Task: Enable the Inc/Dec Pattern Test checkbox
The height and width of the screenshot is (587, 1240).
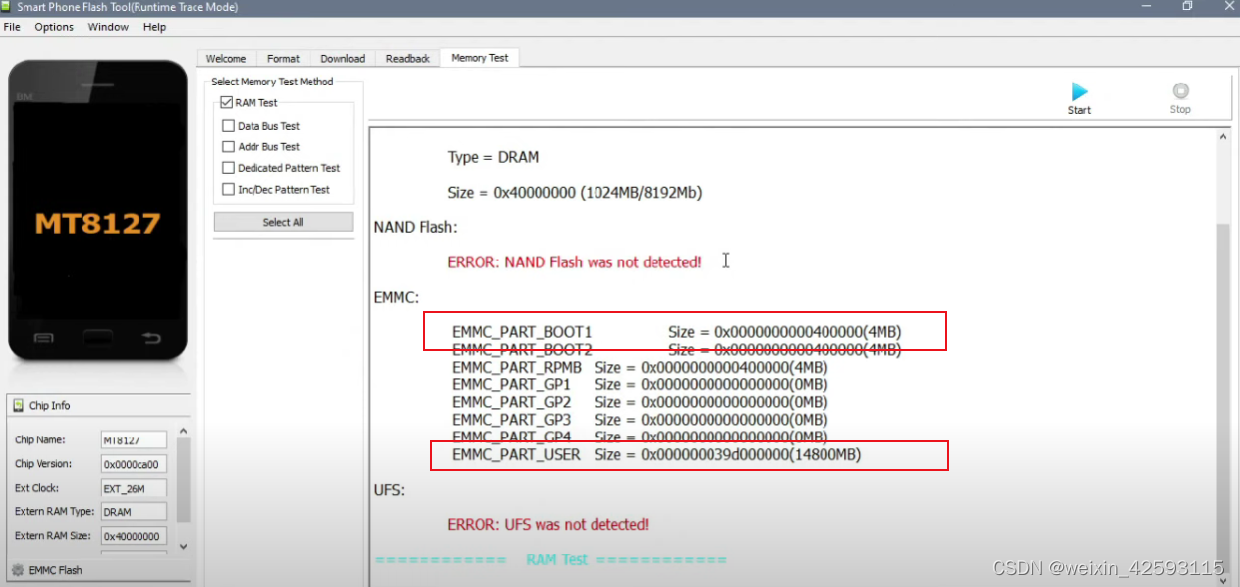Action: tap(228, 189)
